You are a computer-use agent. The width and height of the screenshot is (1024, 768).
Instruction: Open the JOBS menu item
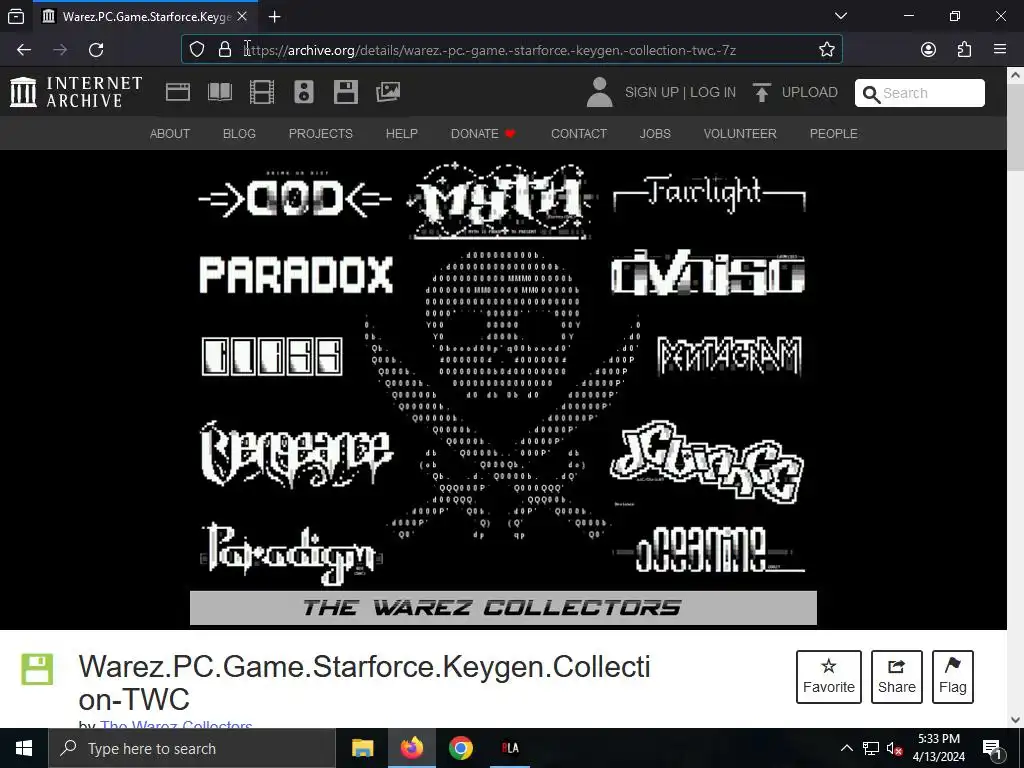tap(655, 134)
